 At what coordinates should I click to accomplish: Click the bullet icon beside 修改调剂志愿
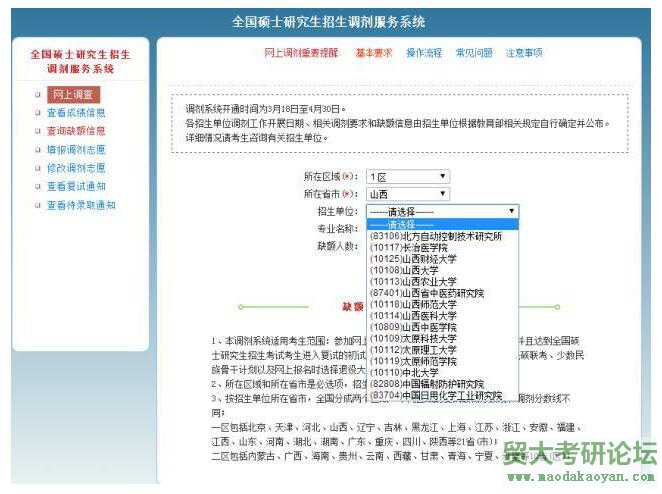coord(38,168)
